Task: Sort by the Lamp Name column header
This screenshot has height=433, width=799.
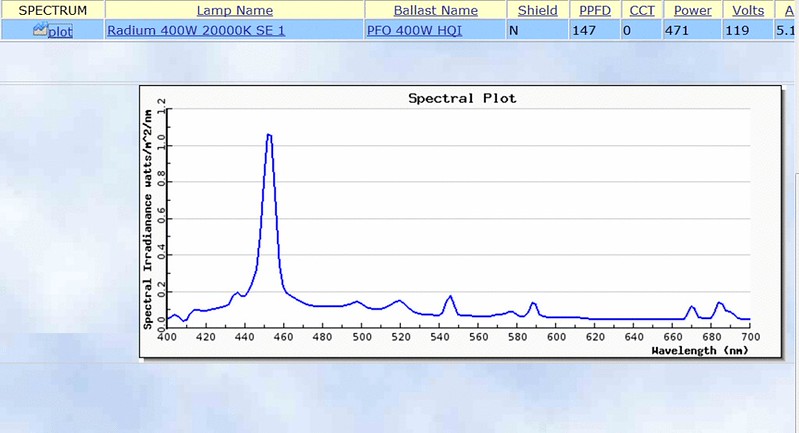Action: coord(234,10)
